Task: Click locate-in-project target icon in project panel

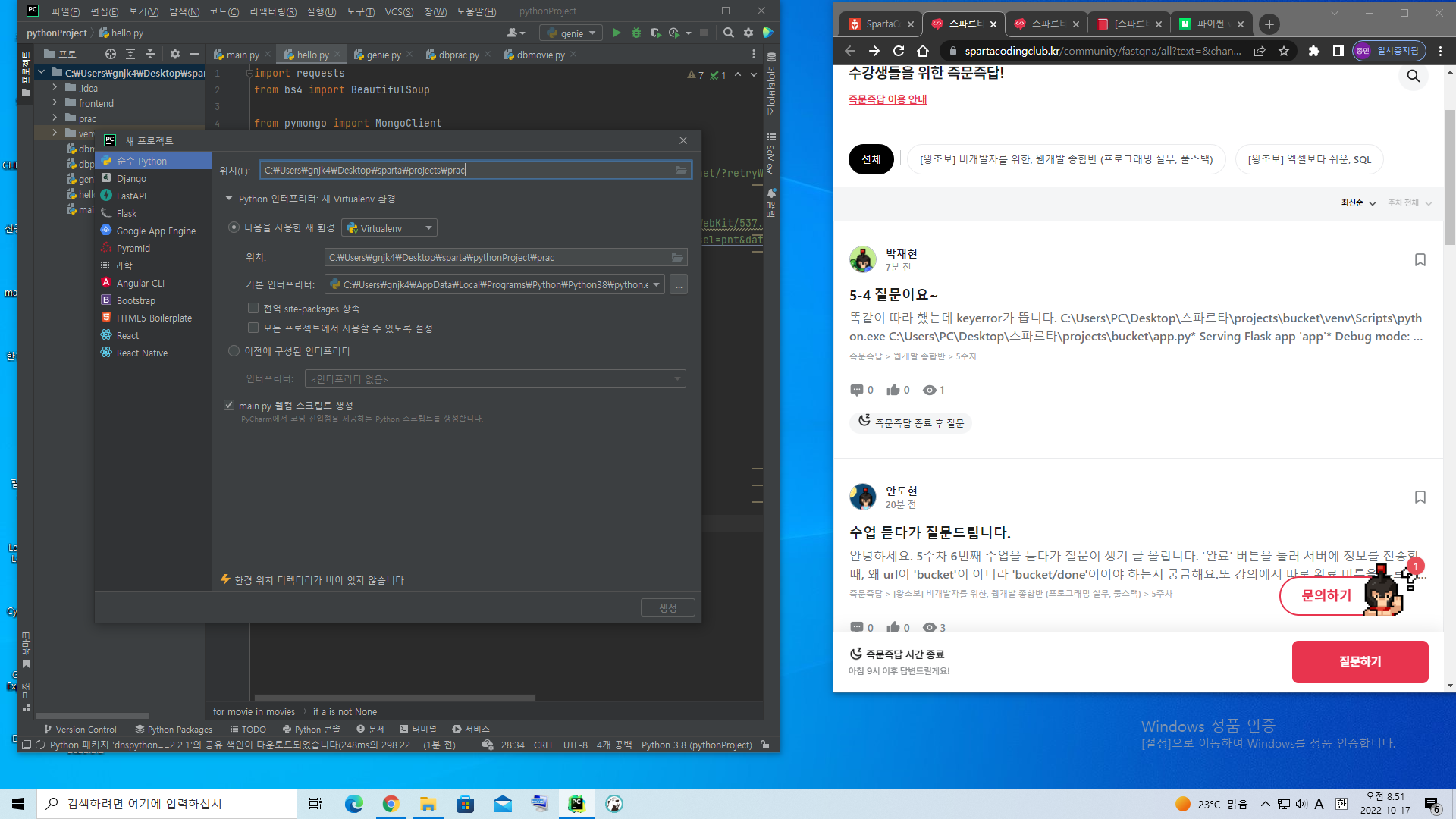Action: click(111, 54)
